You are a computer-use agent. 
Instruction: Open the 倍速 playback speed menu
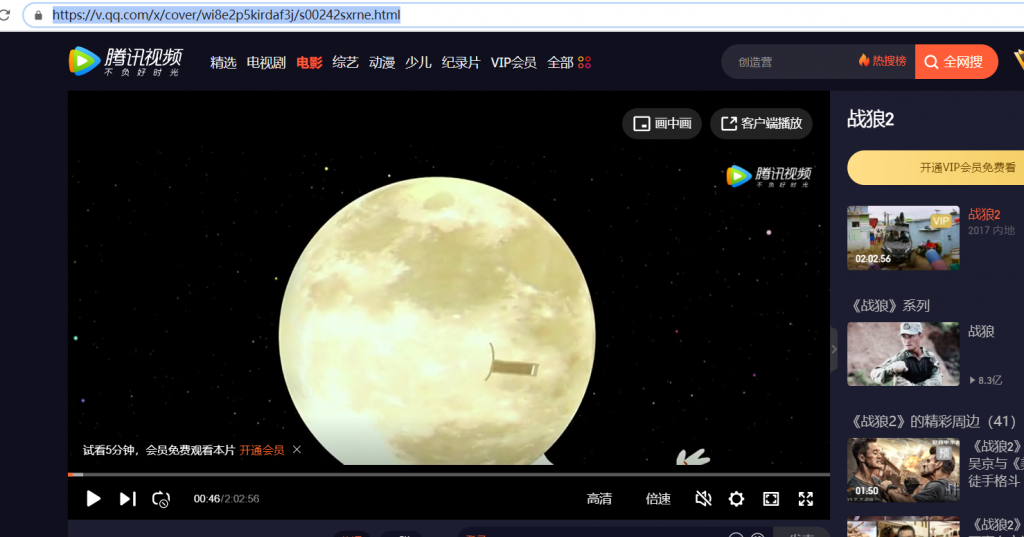tap(658, 499)
